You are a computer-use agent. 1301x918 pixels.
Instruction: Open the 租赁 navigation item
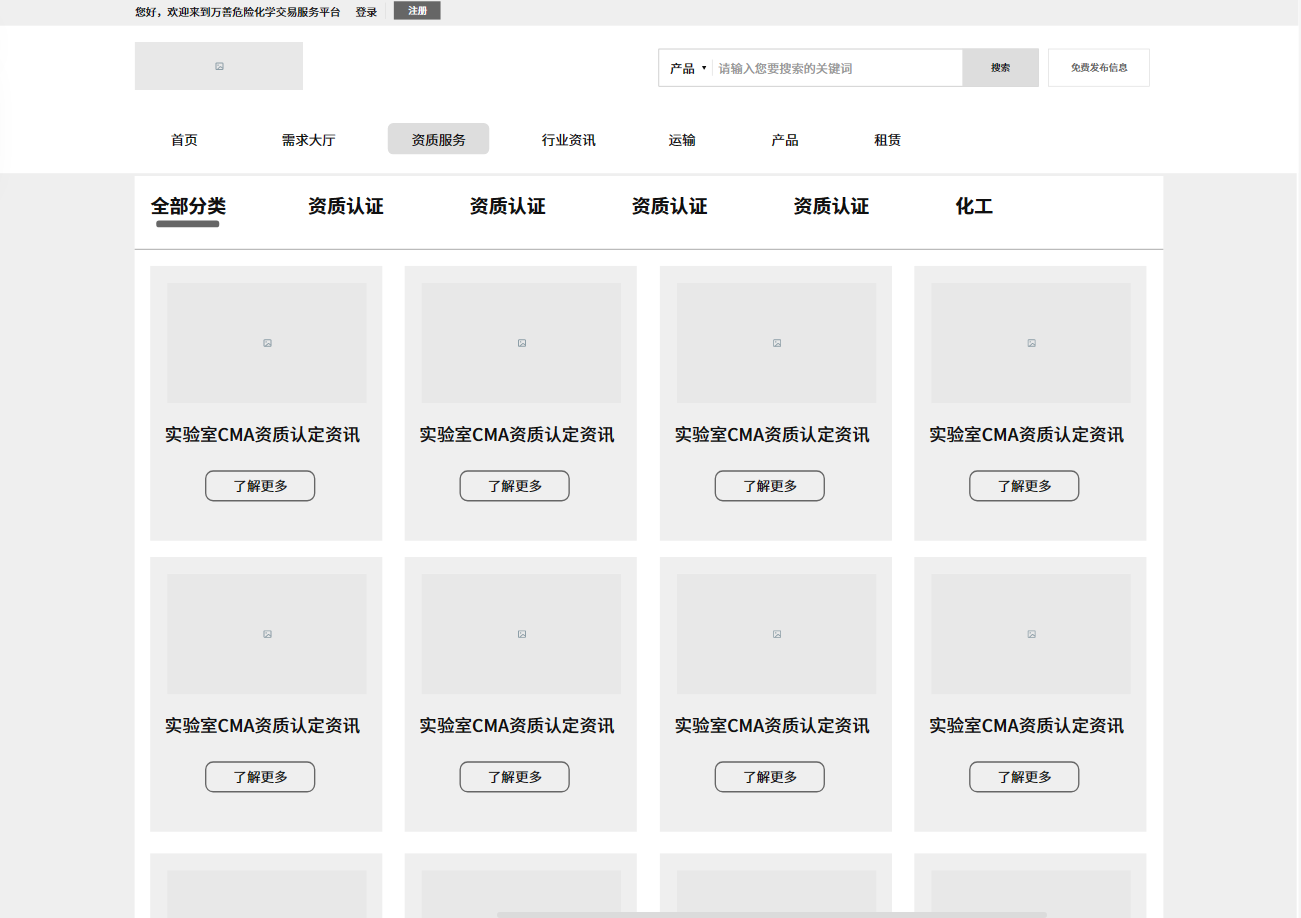pos(887,140)
